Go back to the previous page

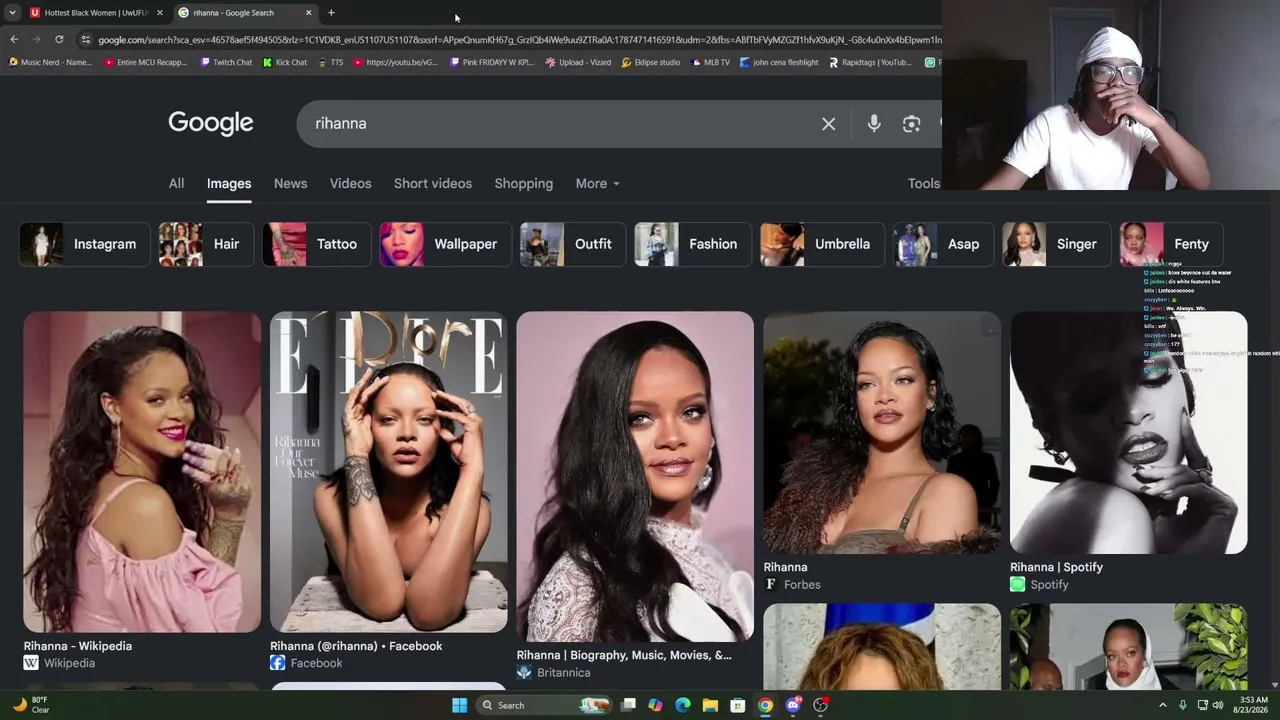pos(14,40)
